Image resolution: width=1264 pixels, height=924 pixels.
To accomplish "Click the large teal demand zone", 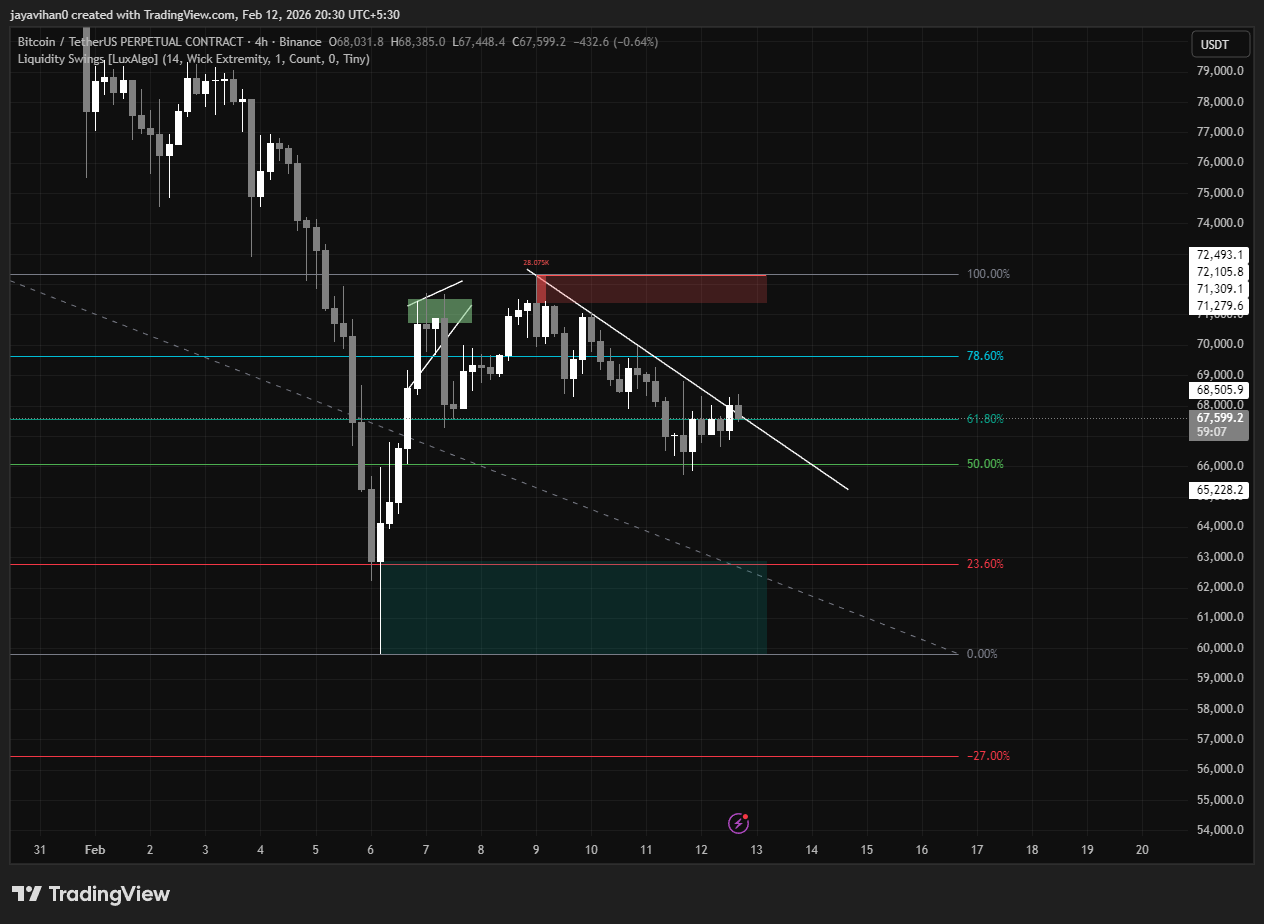I will tap(572, 609).
